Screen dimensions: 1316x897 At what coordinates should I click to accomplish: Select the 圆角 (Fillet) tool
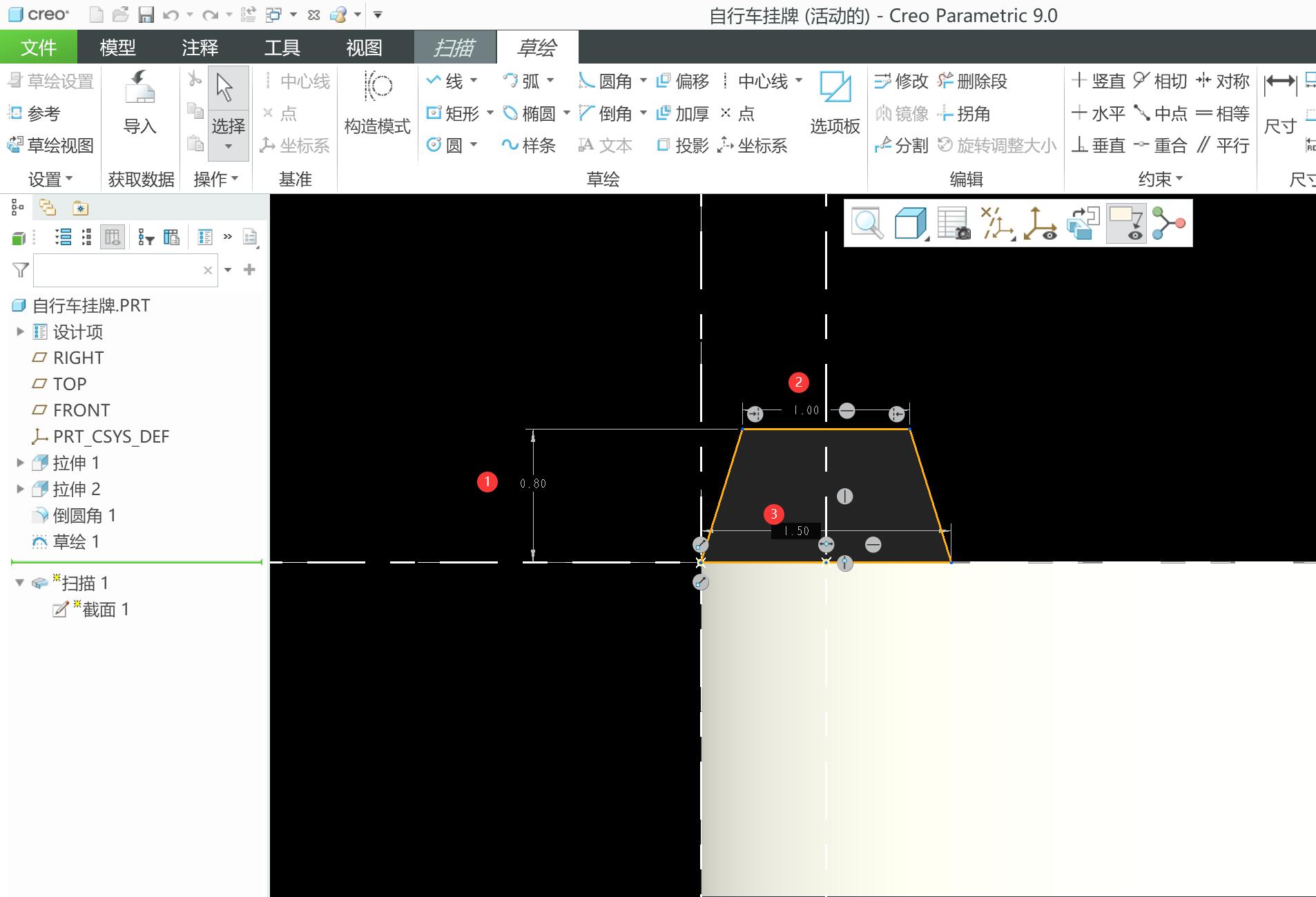[x=606, y=81]
